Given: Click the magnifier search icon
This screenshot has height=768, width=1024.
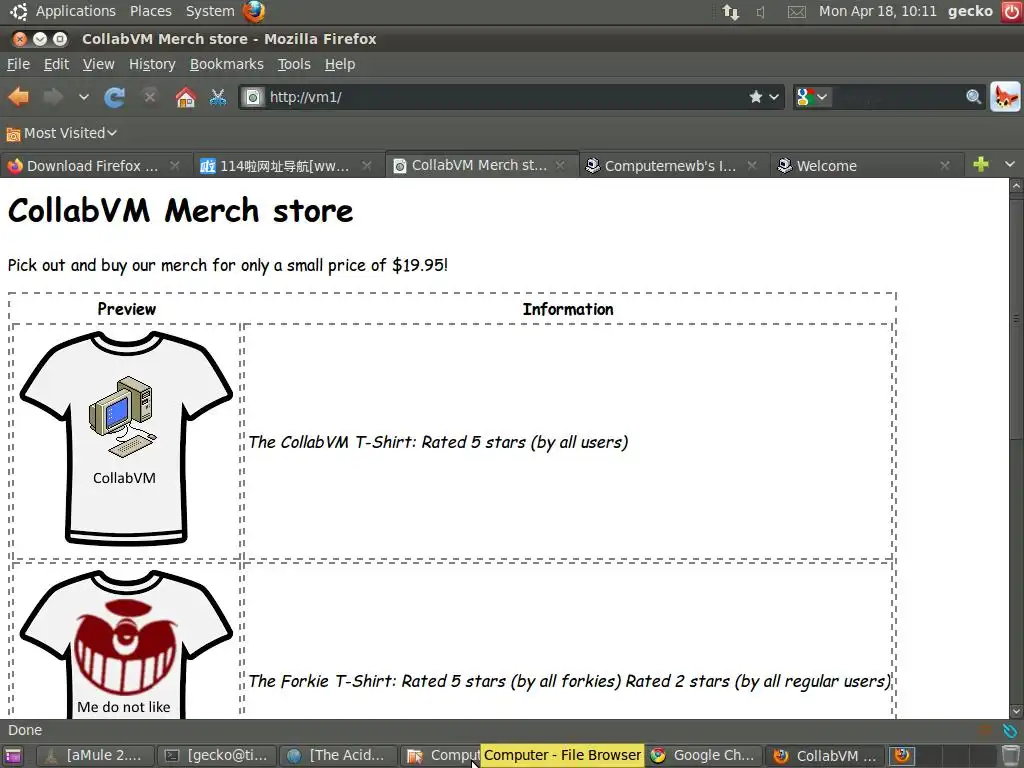Looking at the screenshot, I should 974,97.
